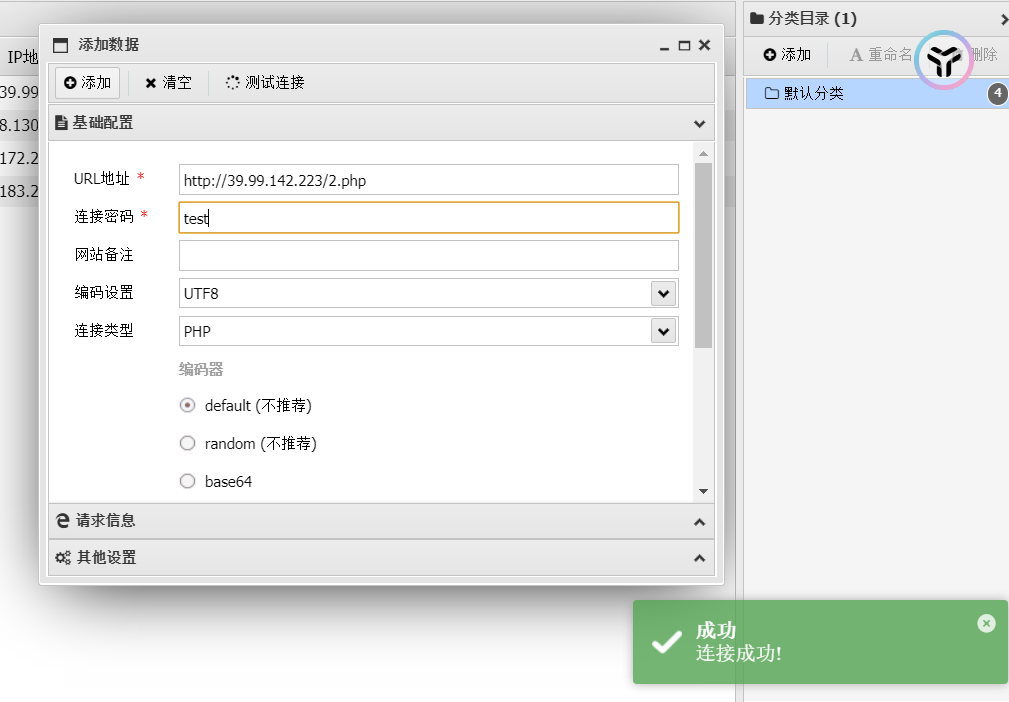Viewport: 1009px width, 702px height.
Task: Click the 清空 clear button
Action: (168, 83)
